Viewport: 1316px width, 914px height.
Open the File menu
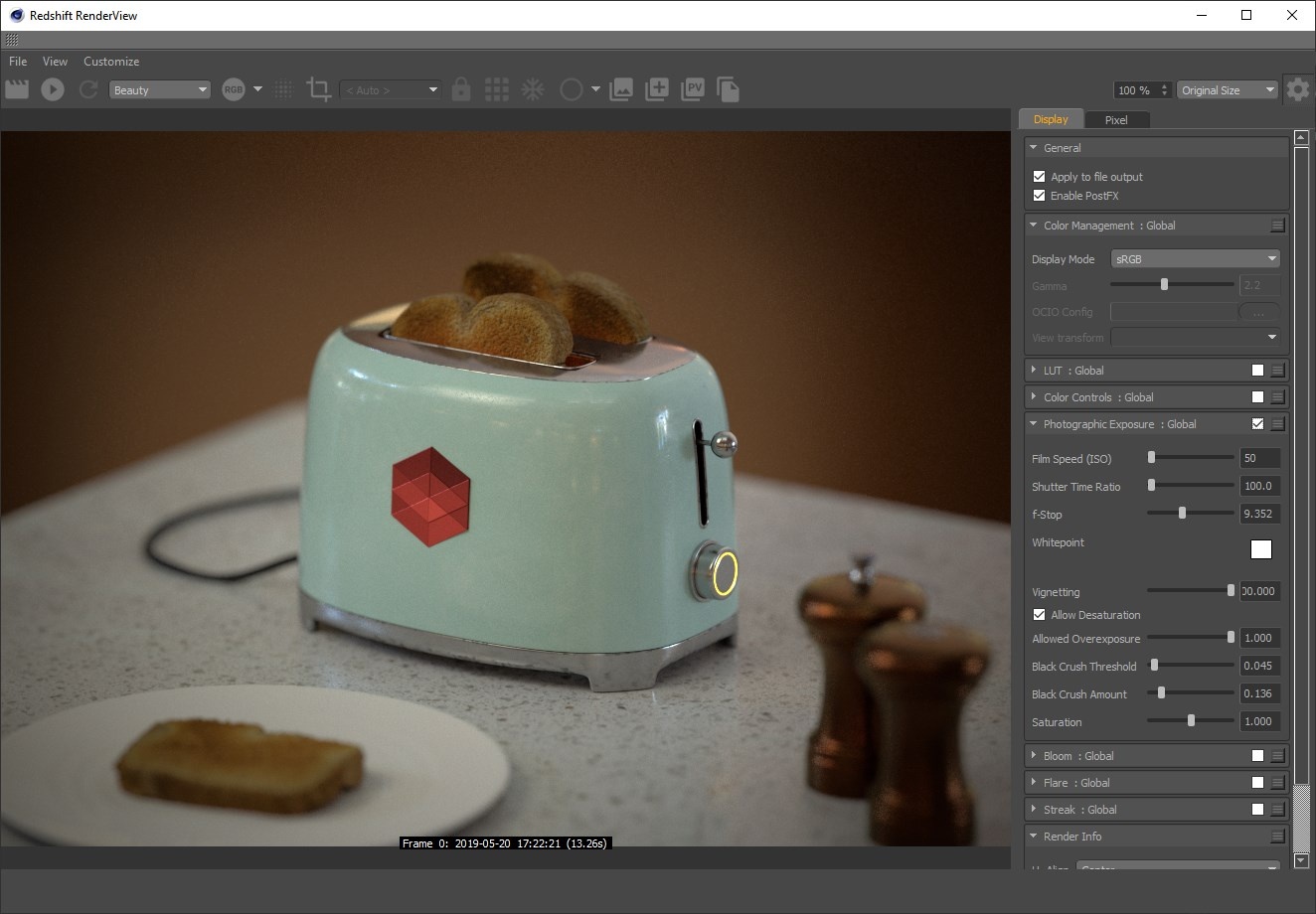18,61
